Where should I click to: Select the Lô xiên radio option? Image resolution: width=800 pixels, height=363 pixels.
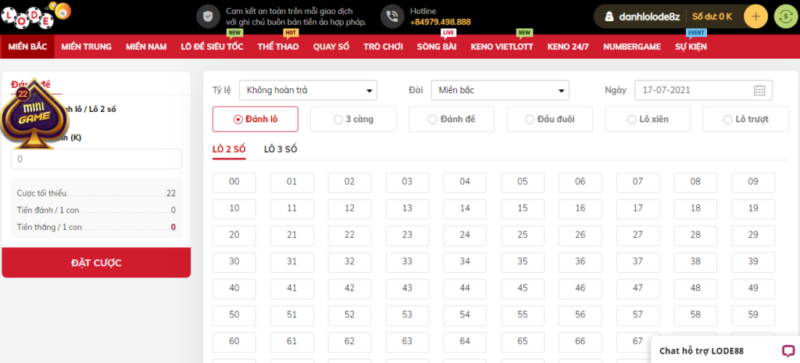click(x=648, y=119)
